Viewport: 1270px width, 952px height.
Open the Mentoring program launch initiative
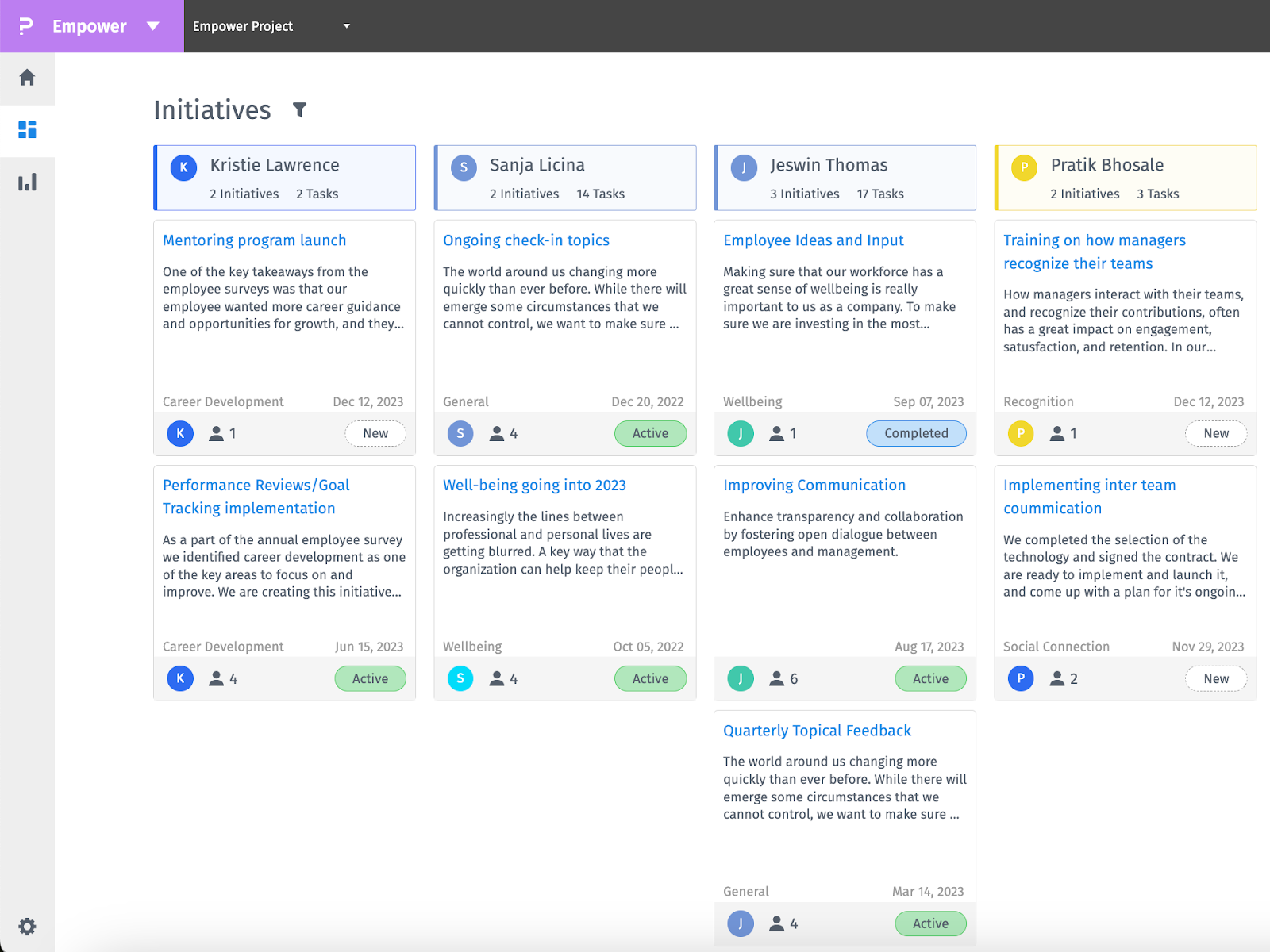coord(254,240)
